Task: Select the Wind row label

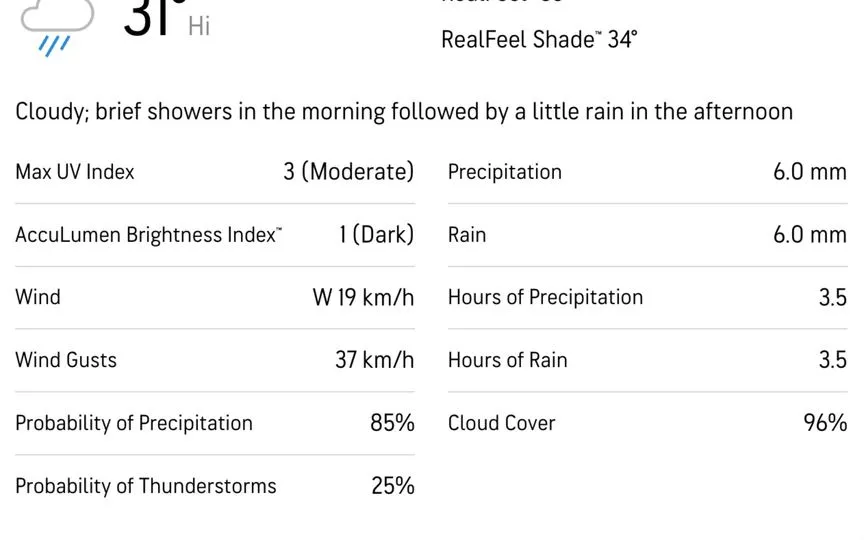Action: pos(38,297)
